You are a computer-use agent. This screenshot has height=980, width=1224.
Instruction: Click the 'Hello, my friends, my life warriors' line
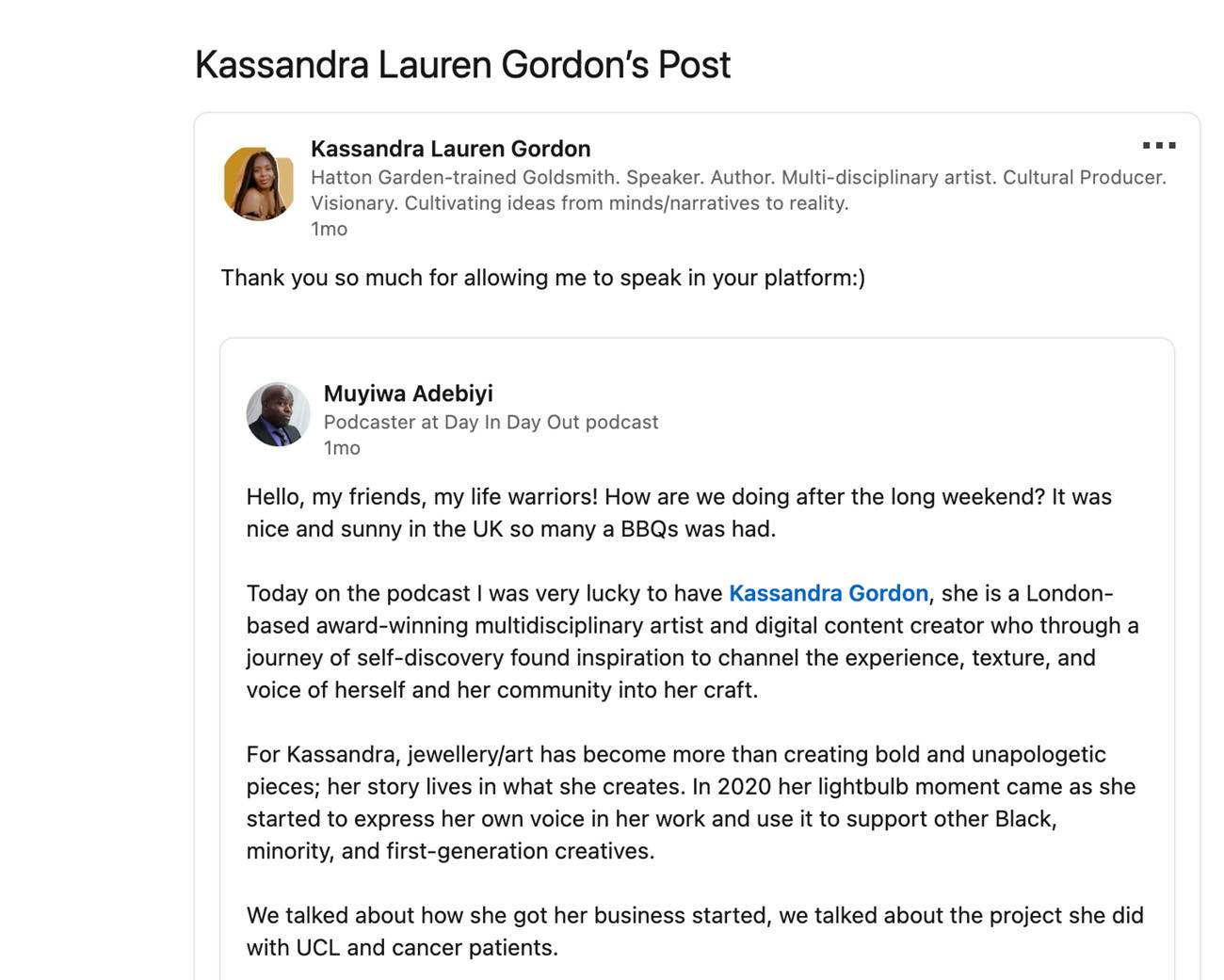(x=679, y=496)
